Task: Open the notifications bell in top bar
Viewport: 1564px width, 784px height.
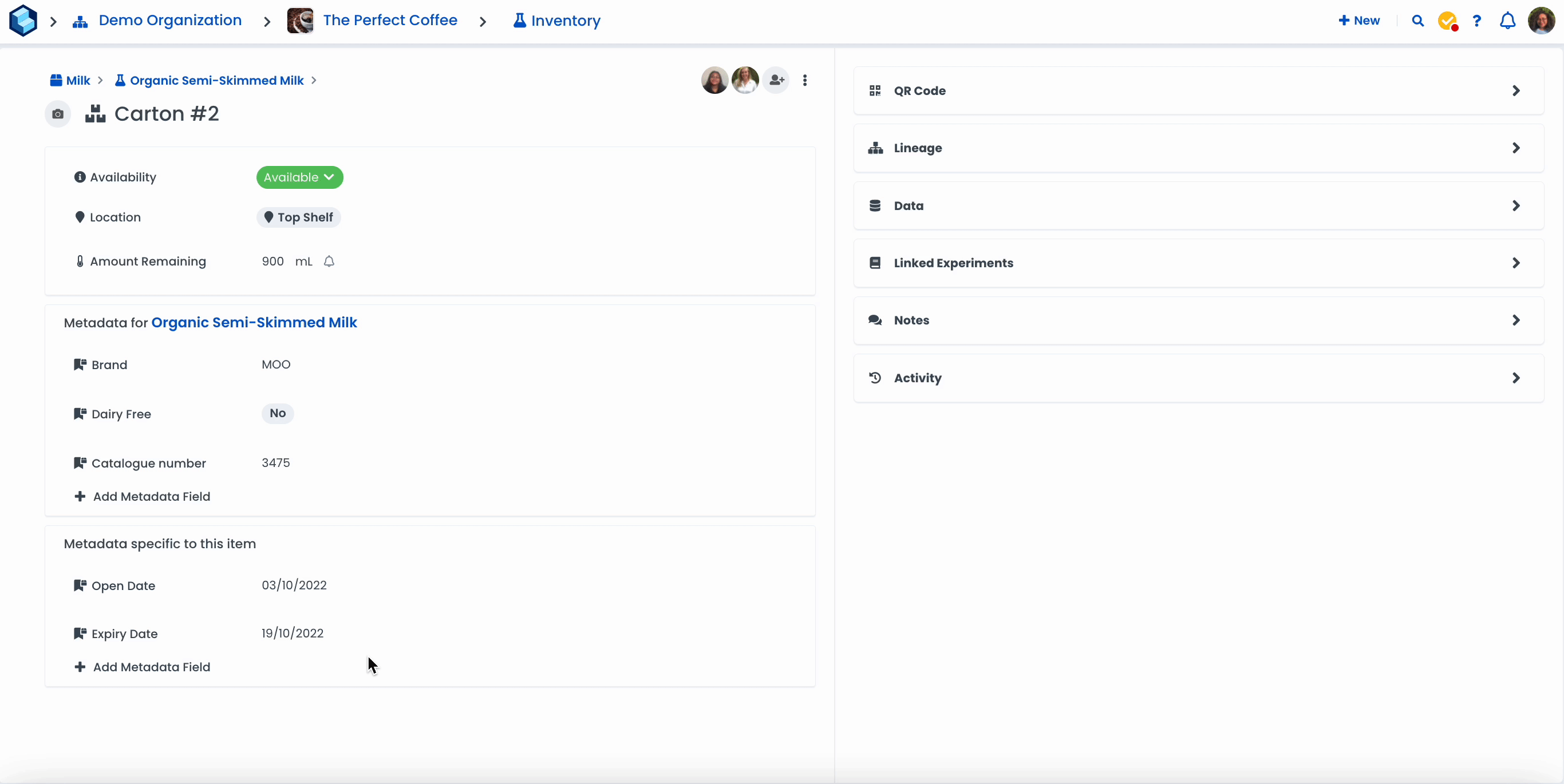Action: tap(1507, 21)
